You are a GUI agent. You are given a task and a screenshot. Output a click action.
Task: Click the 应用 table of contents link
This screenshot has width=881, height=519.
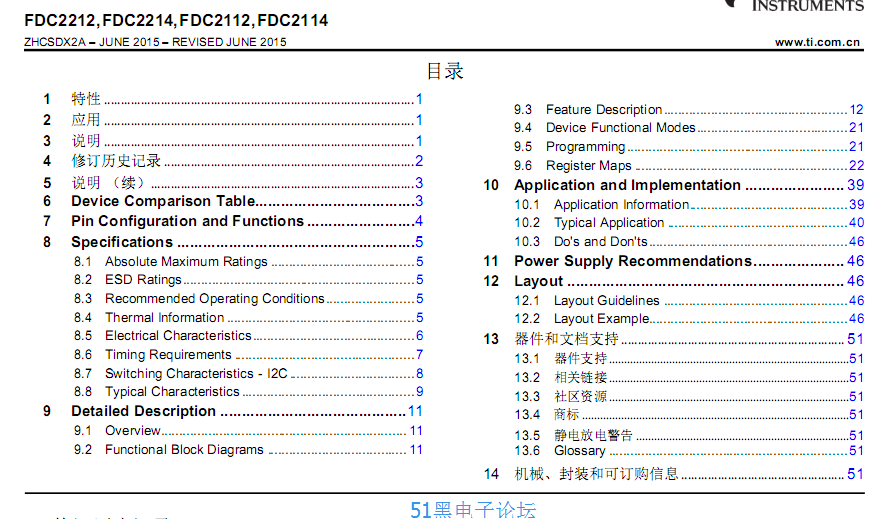pyautogui.click(x=86, y=120)
